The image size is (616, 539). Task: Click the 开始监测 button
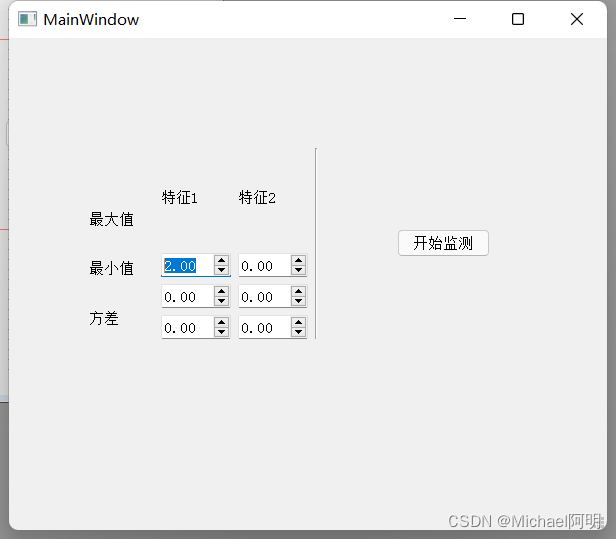tap(443, 243)
